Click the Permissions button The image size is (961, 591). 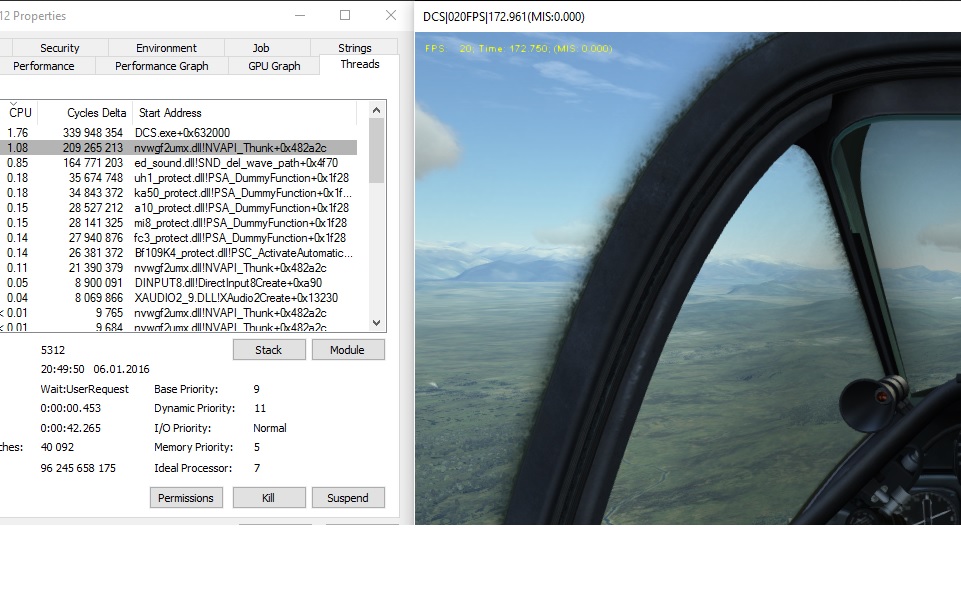point(186,498)
